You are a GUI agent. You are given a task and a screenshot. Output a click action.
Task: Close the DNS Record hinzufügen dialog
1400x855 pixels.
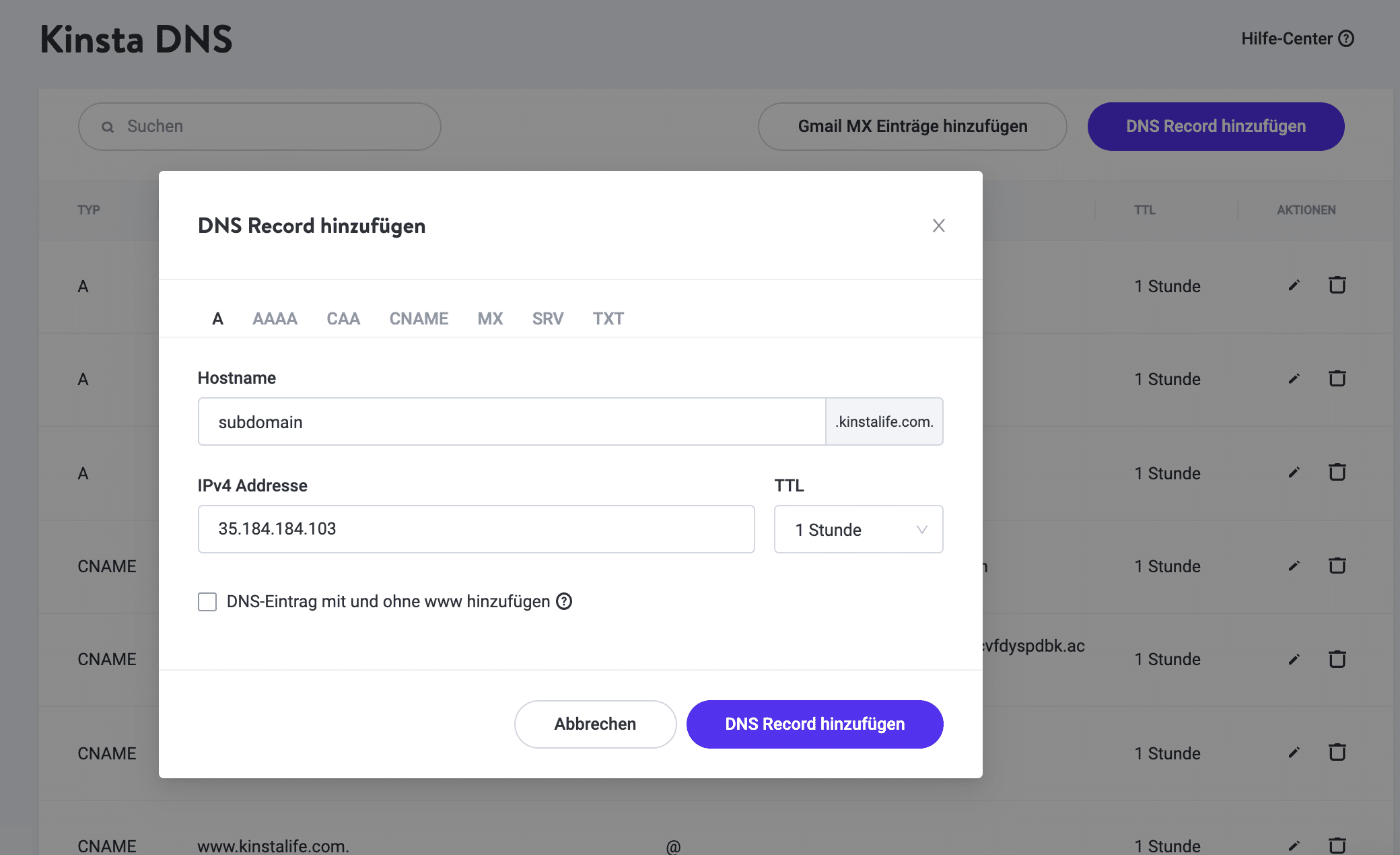(x=938, y=226)
